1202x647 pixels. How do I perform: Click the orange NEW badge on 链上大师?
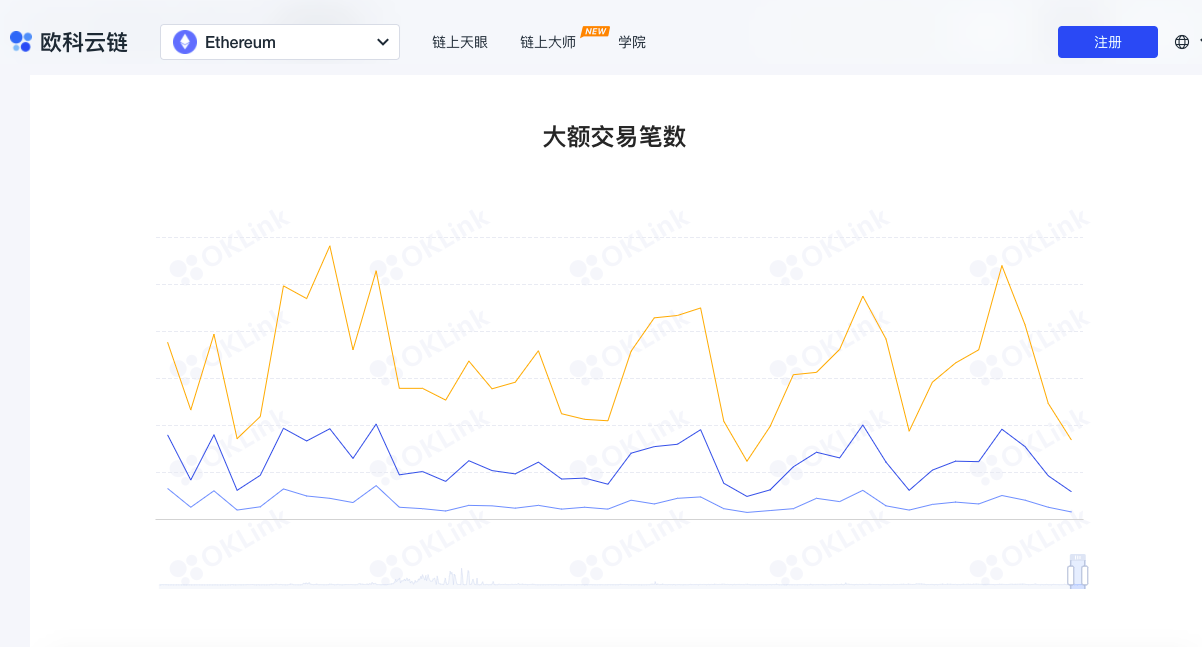coord(595,31)
